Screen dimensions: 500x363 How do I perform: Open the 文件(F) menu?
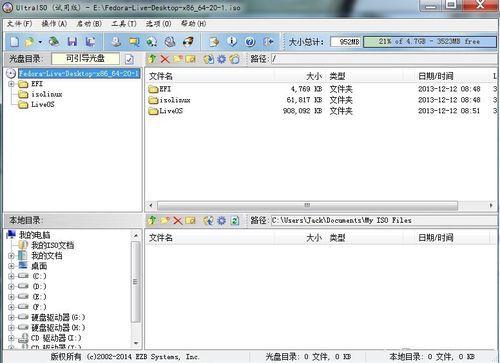coord(19,24)
